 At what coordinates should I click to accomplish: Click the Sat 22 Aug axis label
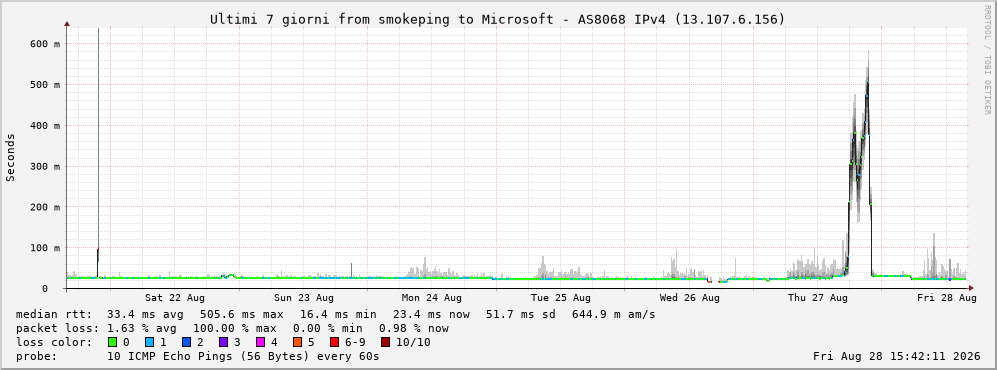[174, 298]
